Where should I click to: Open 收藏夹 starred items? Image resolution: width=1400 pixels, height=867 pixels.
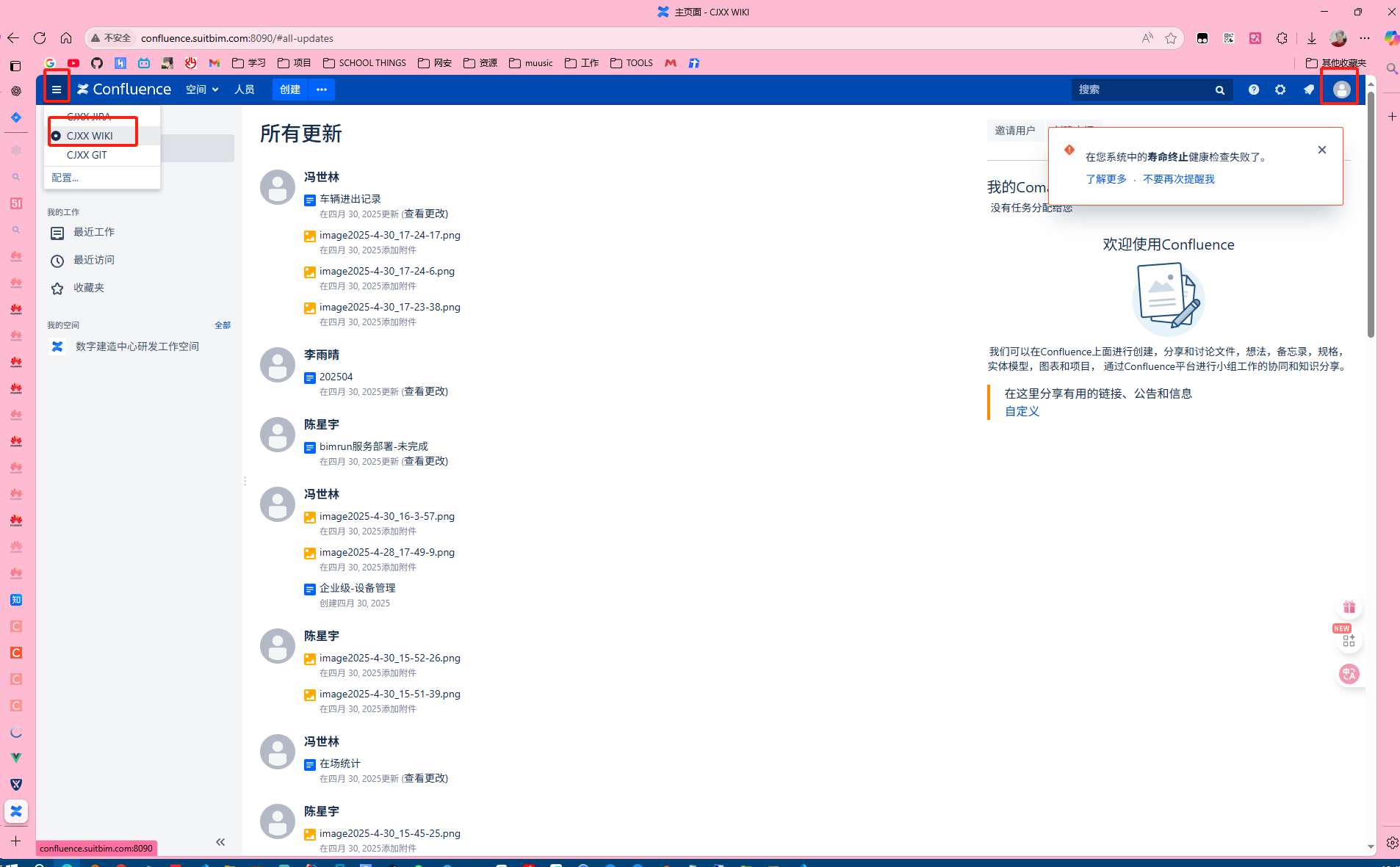[88, 288]
